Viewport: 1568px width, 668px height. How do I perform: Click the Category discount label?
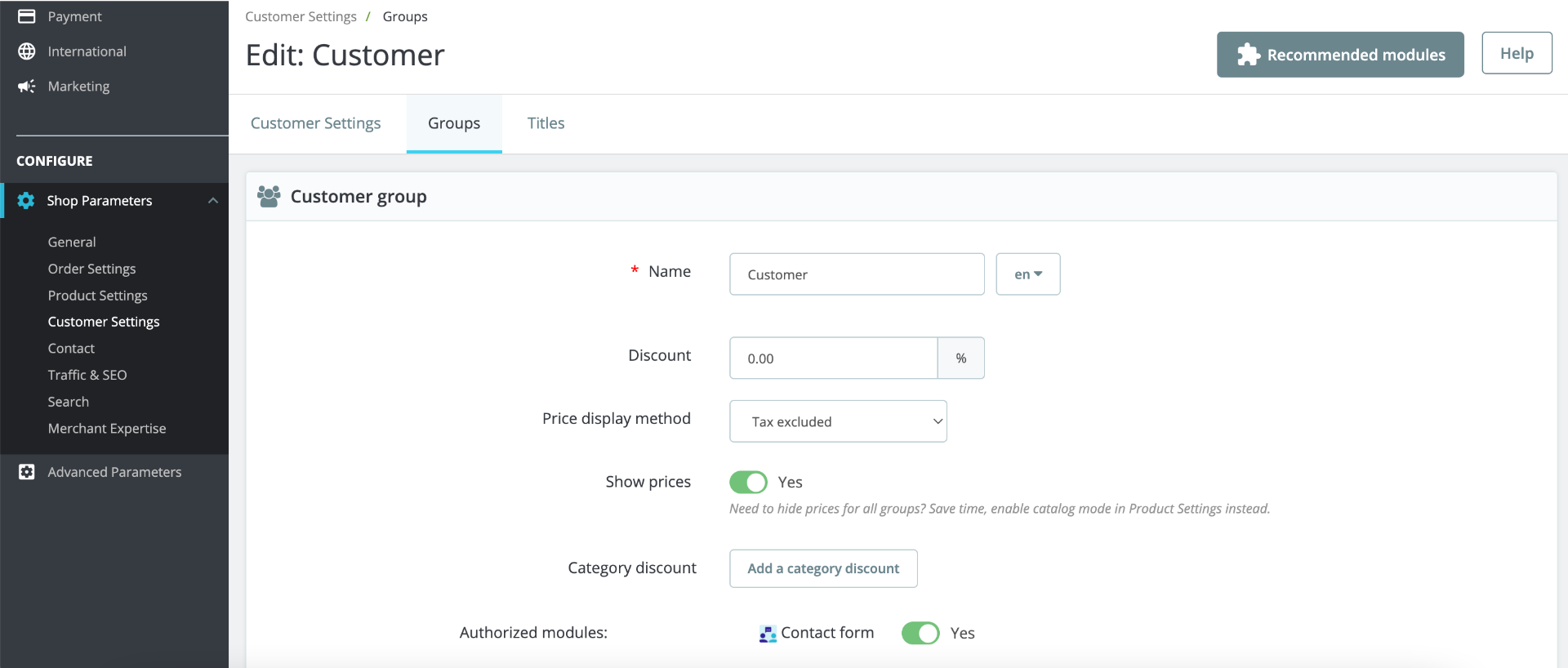click(632, 568)
